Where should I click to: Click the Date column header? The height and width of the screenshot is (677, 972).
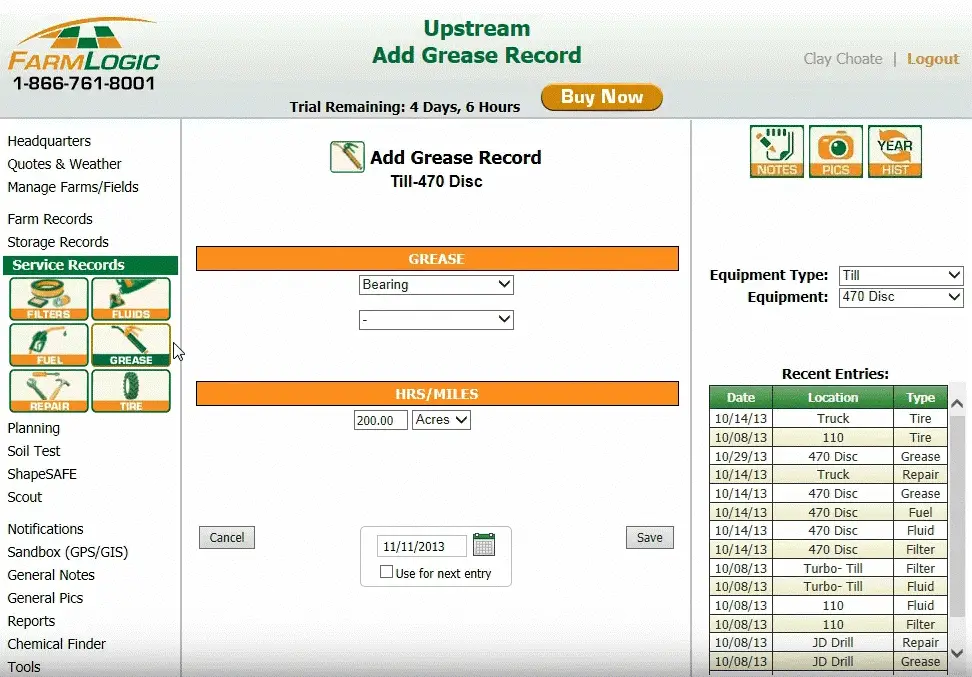coord(741,397)
